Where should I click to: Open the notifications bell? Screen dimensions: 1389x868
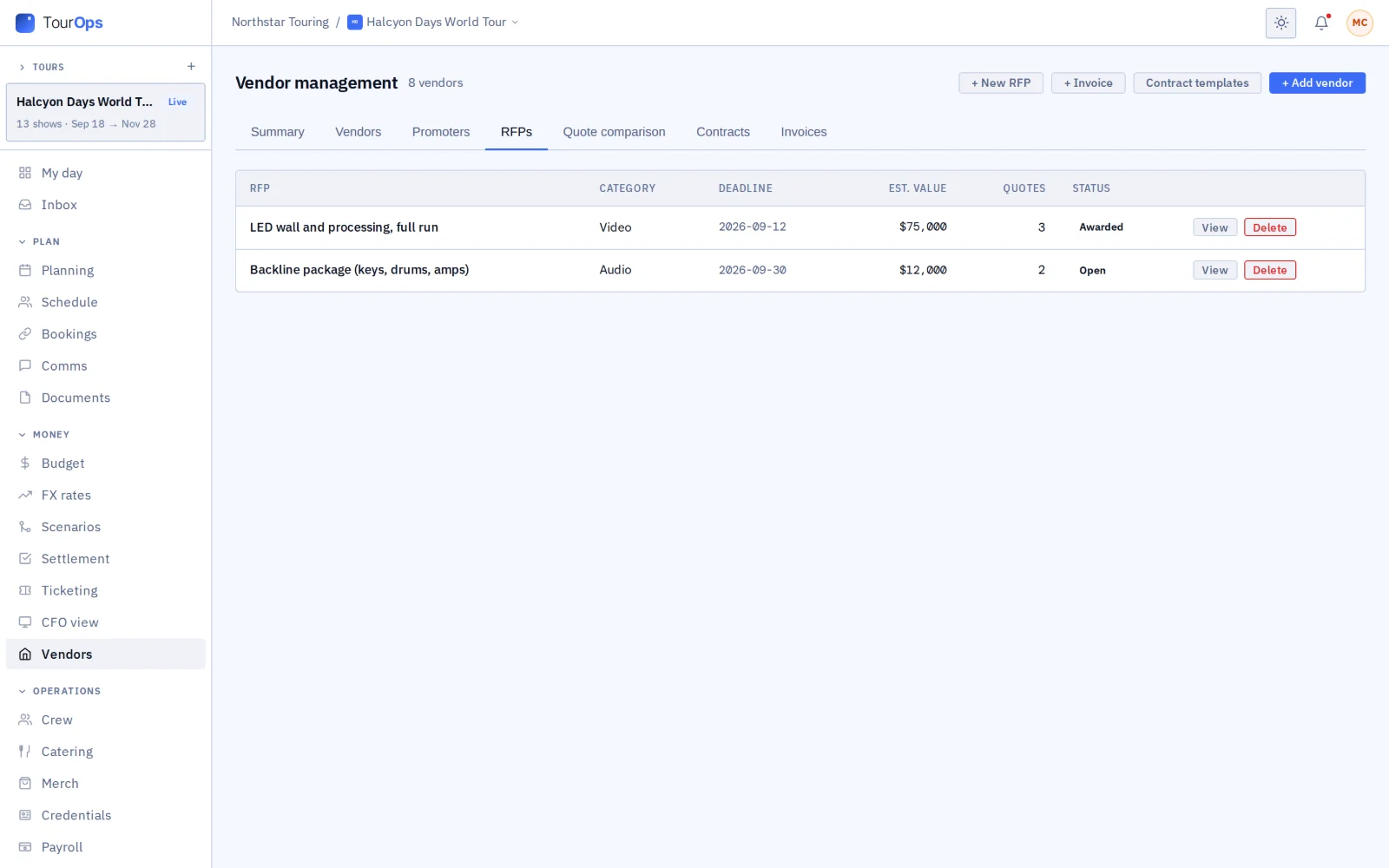[x=1321, y=23]
